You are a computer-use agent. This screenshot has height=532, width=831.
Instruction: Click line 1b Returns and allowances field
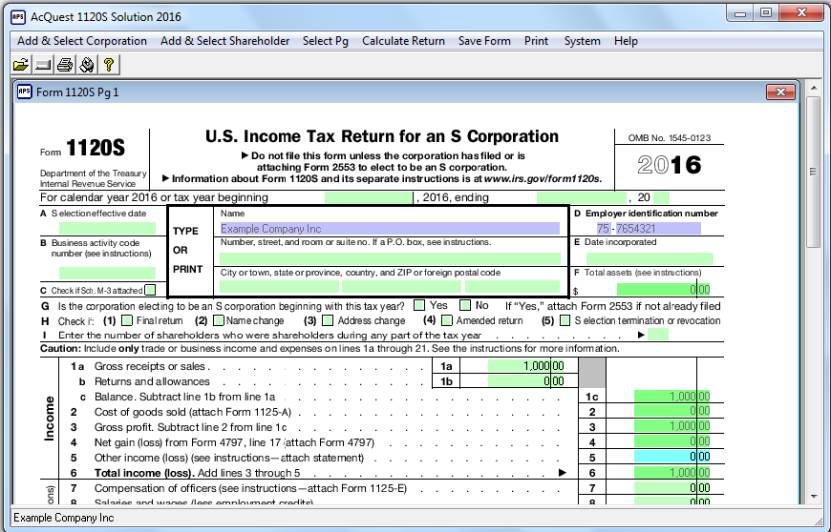[526, 381]
